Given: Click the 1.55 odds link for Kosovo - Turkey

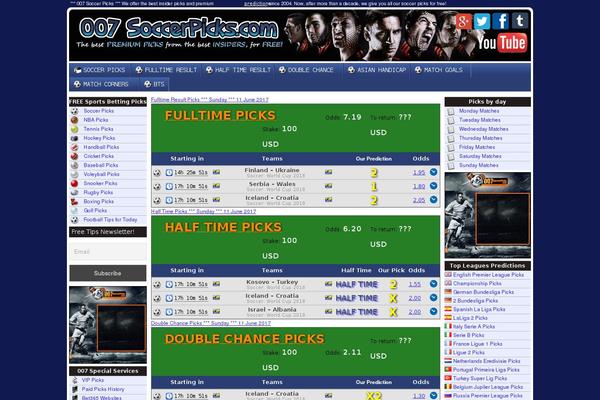Looking at the screenshot, I should click(x=414, y=284).
